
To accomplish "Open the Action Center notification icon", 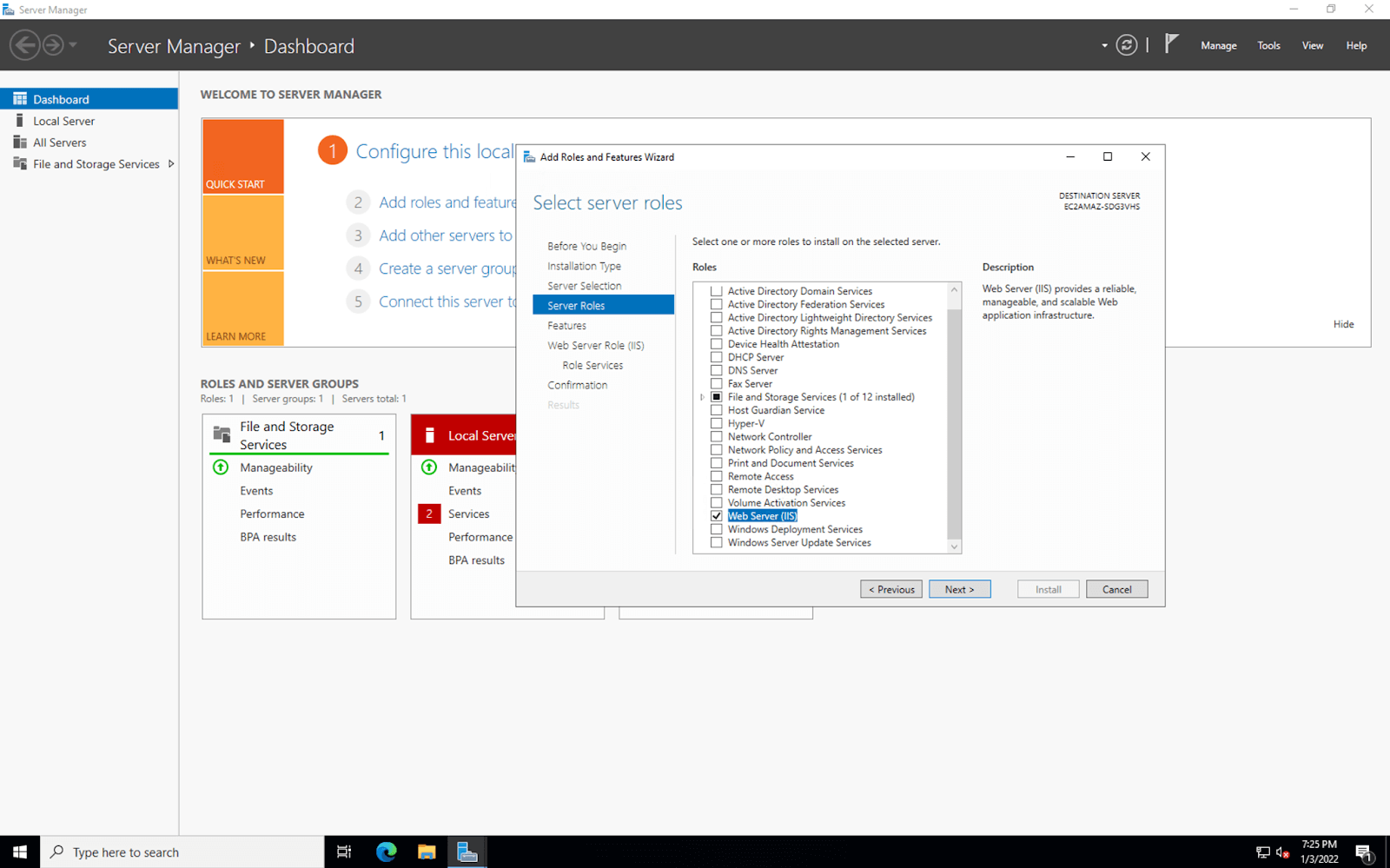I will click(x=1364, y=853).
